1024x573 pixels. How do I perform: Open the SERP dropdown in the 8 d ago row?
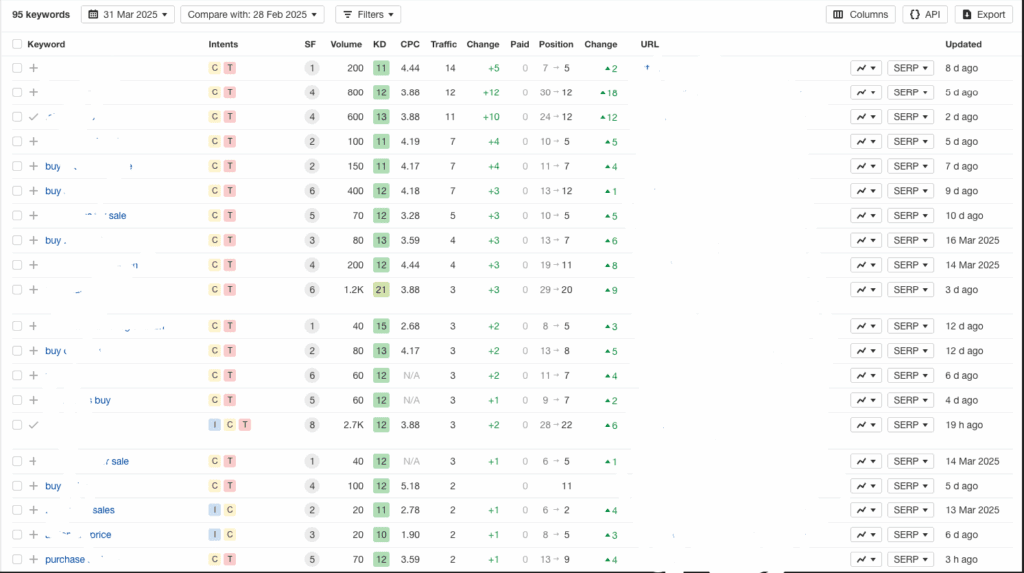point(910,68)
